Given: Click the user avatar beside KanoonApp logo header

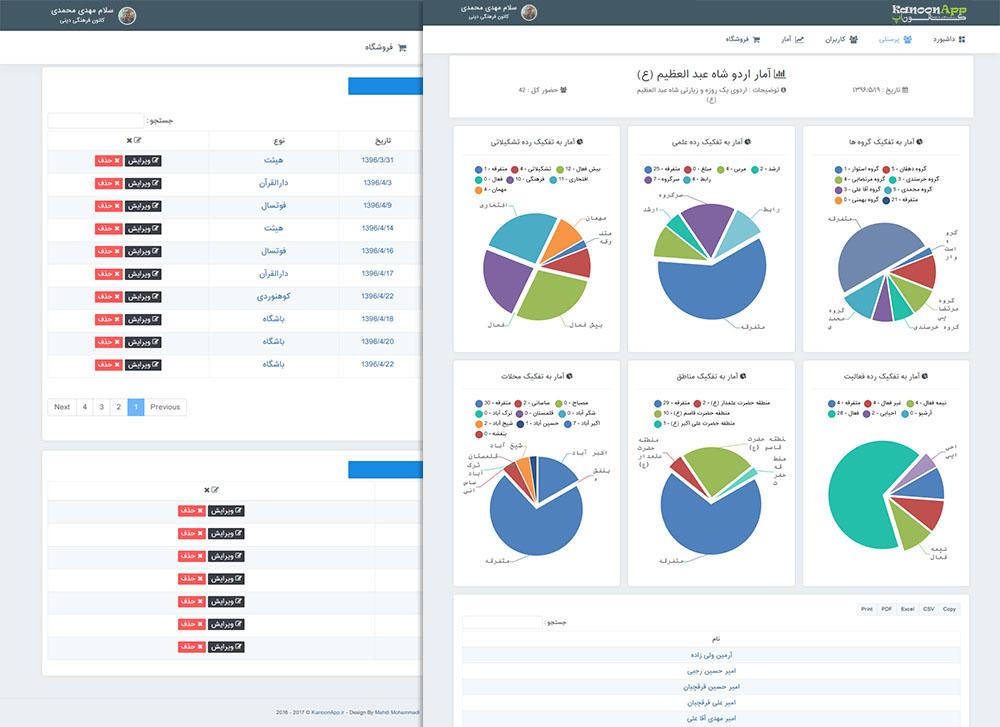Looking at the screenshot, I should coord(529,13).
